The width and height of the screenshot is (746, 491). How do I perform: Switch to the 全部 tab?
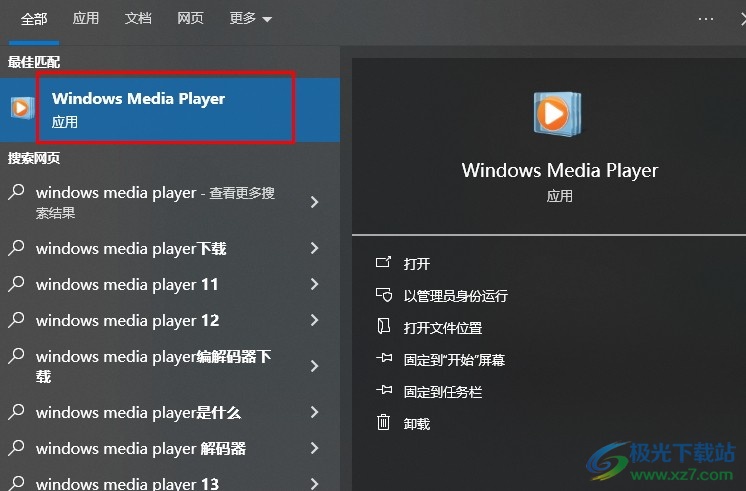point(34,19)
